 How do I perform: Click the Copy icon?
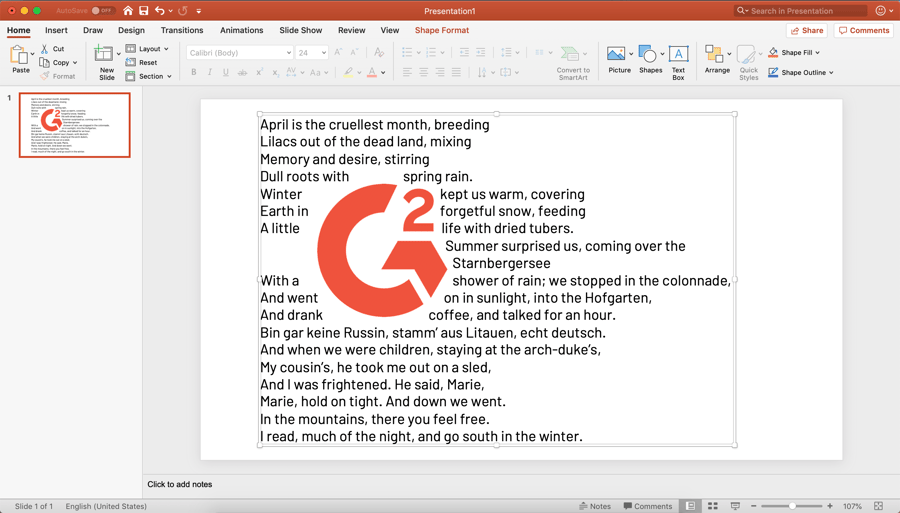point(44,62)
